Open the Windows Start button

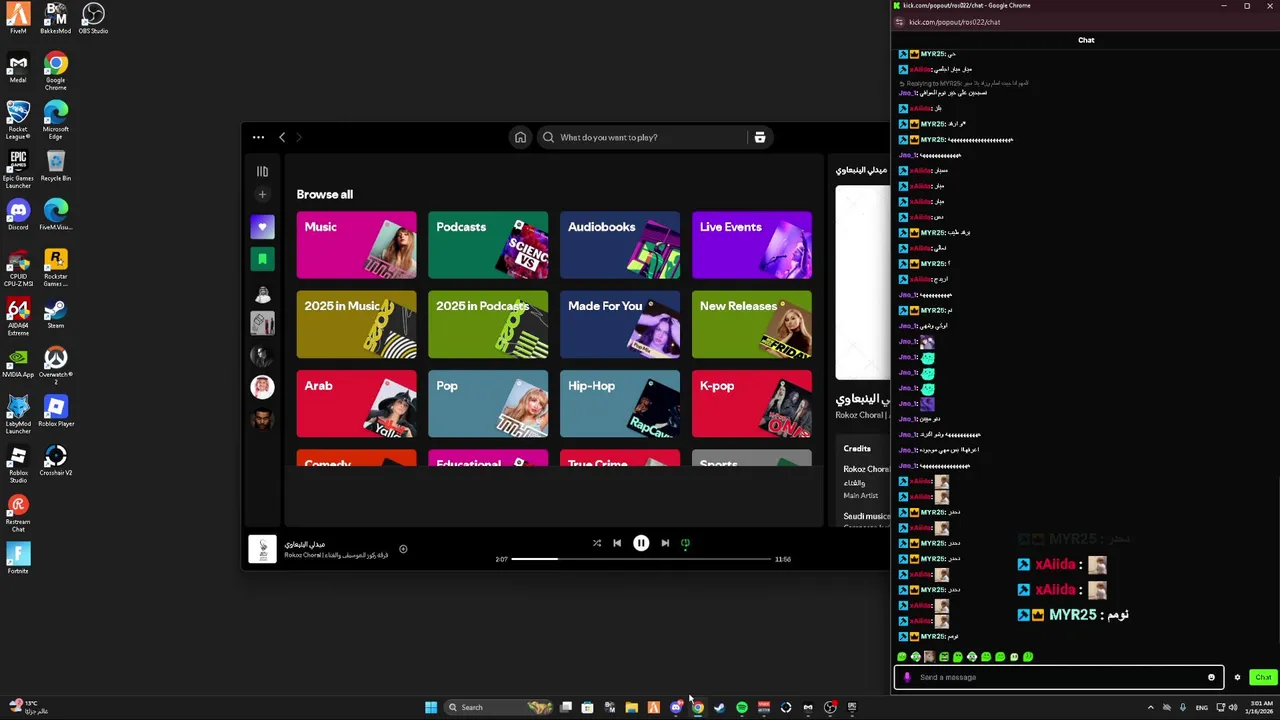(431, 707)
